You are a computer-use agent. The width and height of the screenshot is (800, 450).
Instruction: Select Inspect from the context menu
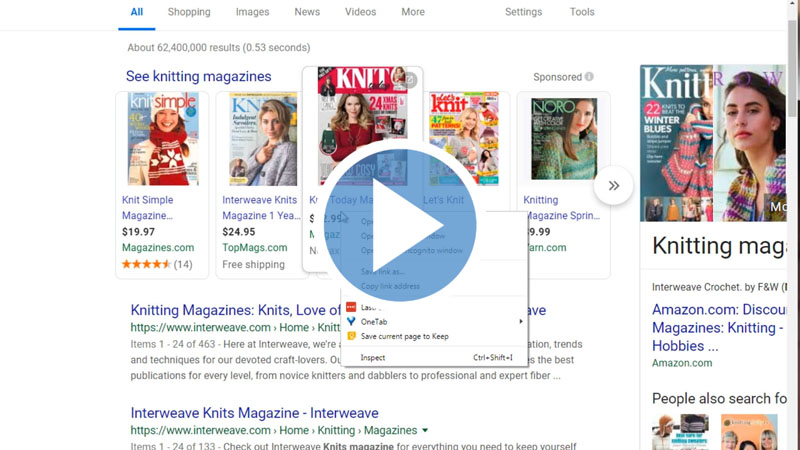click(373, 357)
